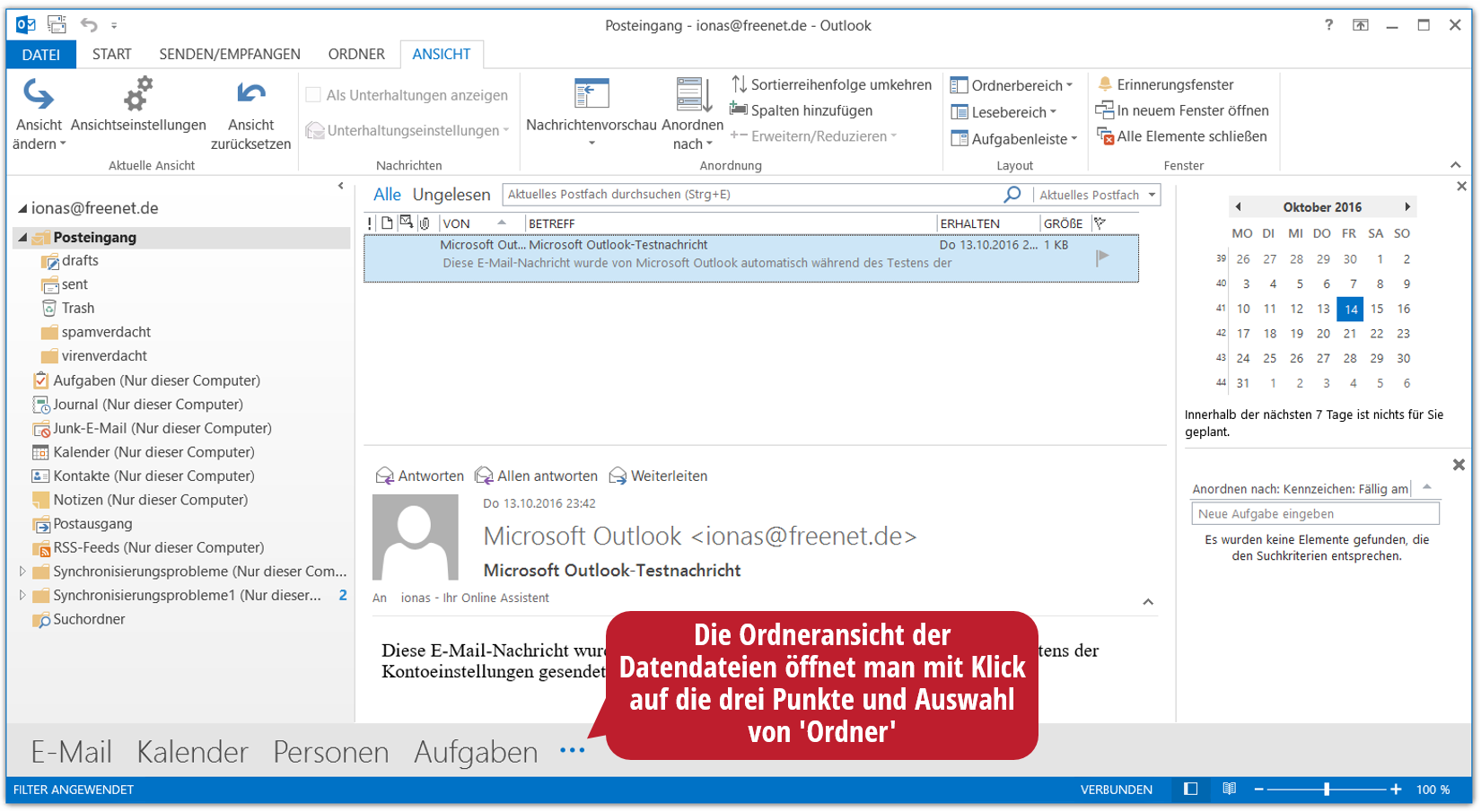Open the Ordnerbereich dropdown
The height and width of the screenshot is (812, 1481).
1012,85
